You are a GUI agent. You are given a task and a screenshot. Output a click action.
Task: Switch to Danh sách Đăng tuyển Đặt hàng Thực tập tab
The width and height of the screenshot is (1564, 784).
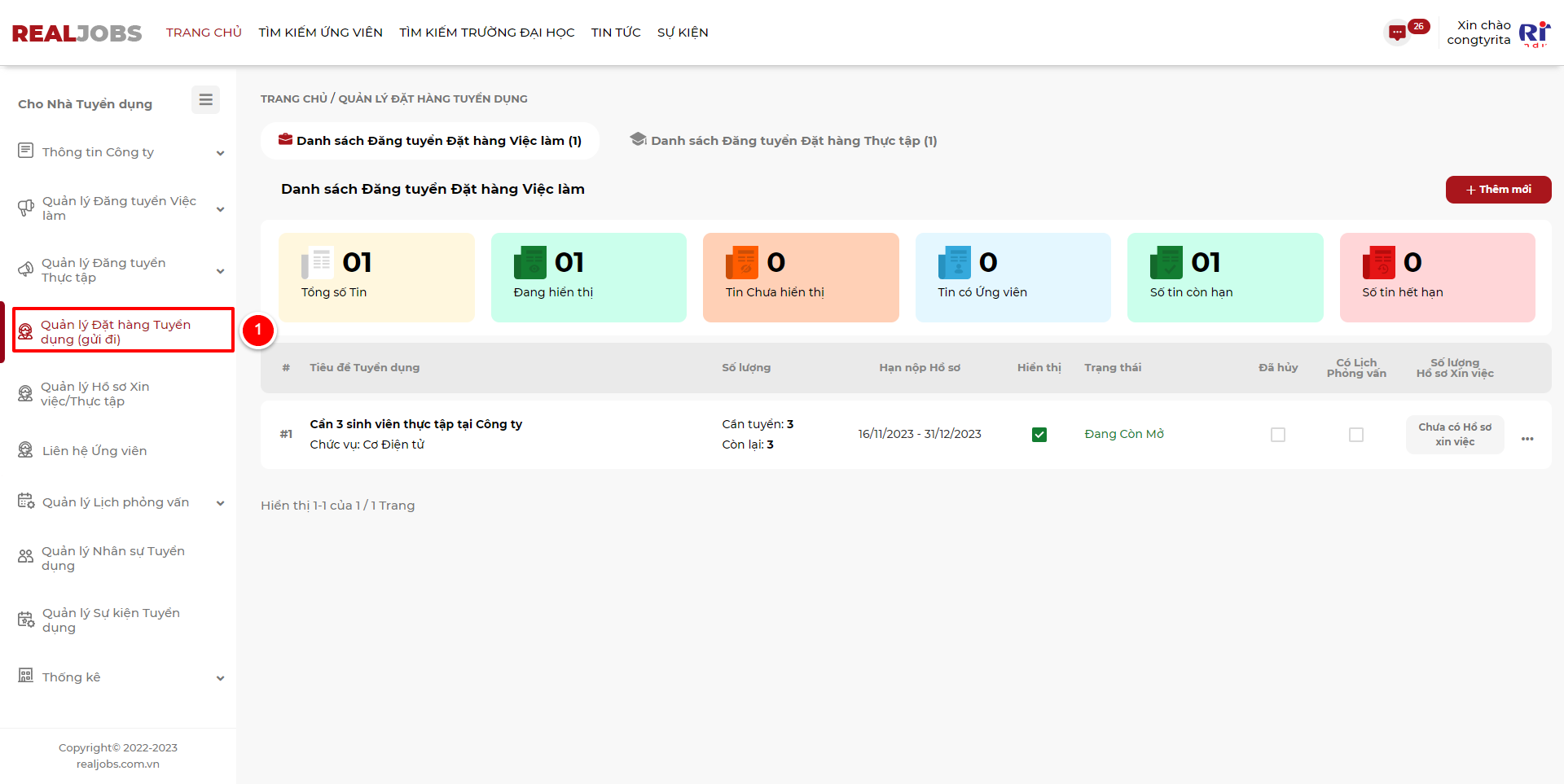click(784, 141)
